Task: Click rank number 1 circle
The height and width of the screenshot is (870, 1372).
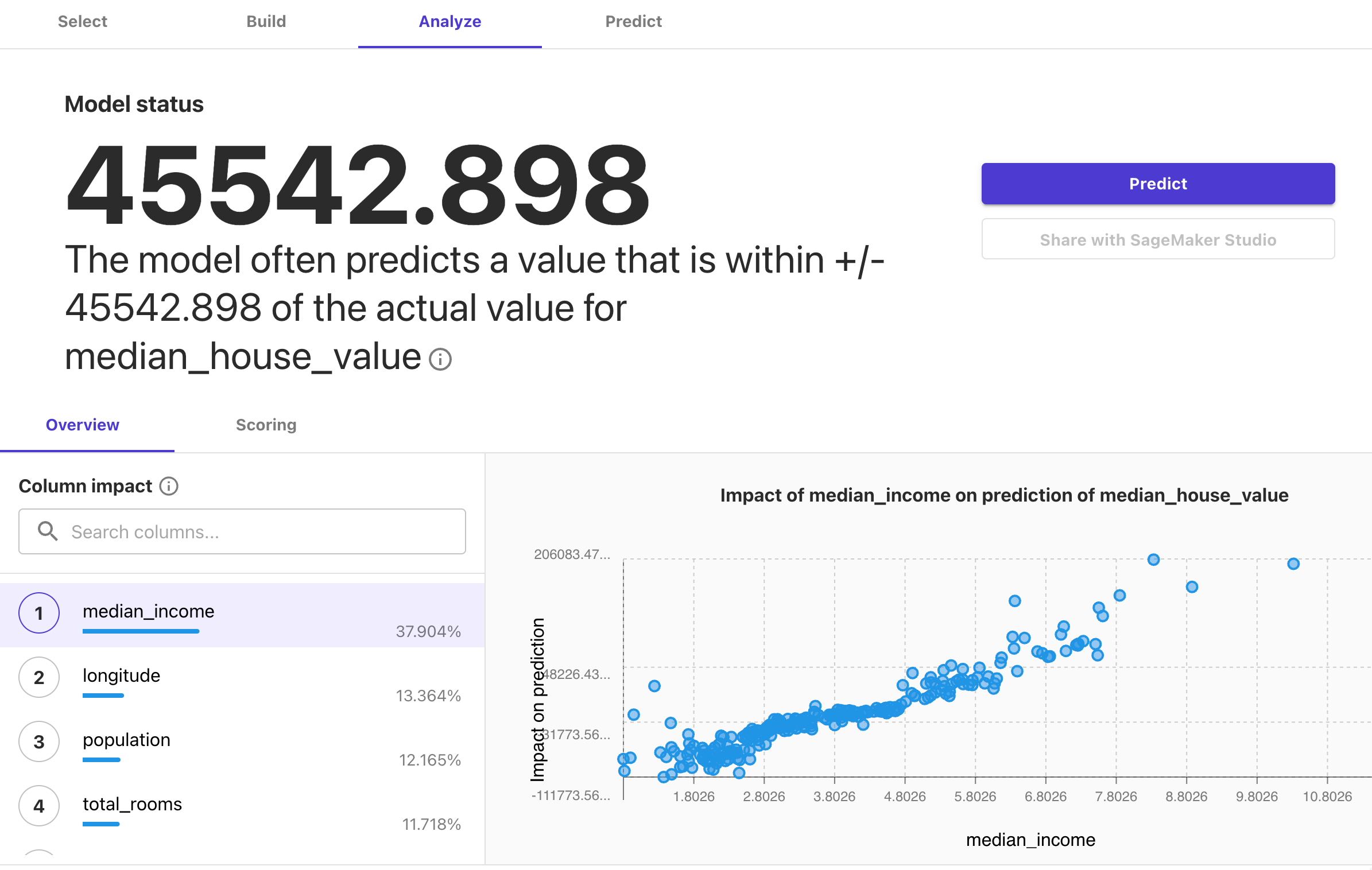Action: [39, 613]
